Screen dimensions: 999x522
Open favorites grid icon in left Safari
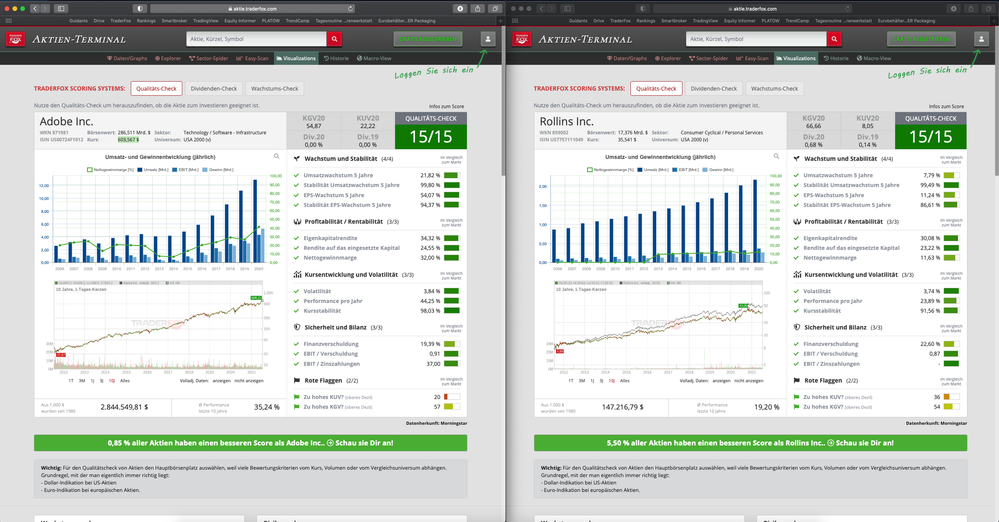[x=8, y=20]
